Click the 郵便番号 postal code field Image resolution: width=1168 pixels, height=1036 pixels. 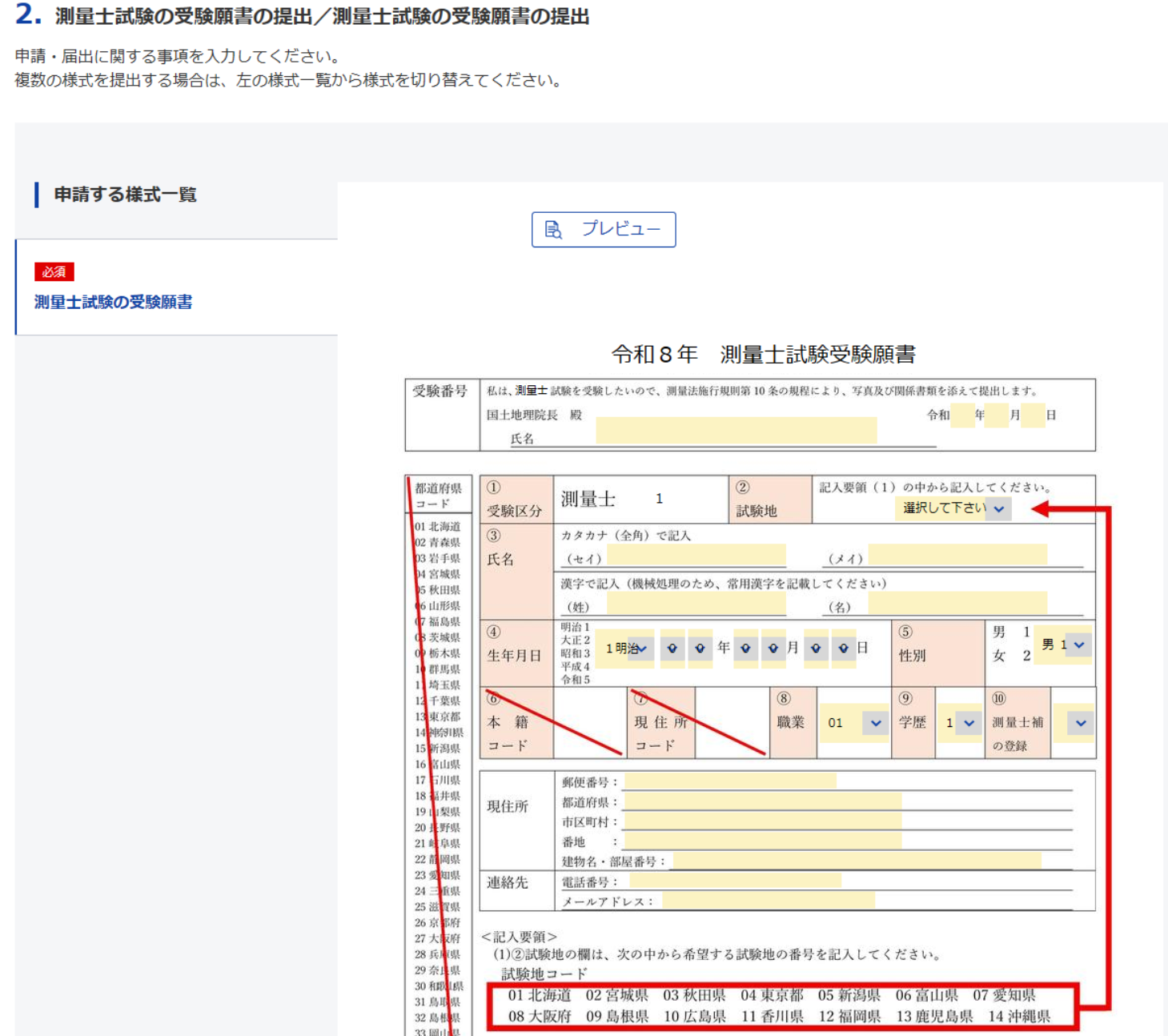729,781
